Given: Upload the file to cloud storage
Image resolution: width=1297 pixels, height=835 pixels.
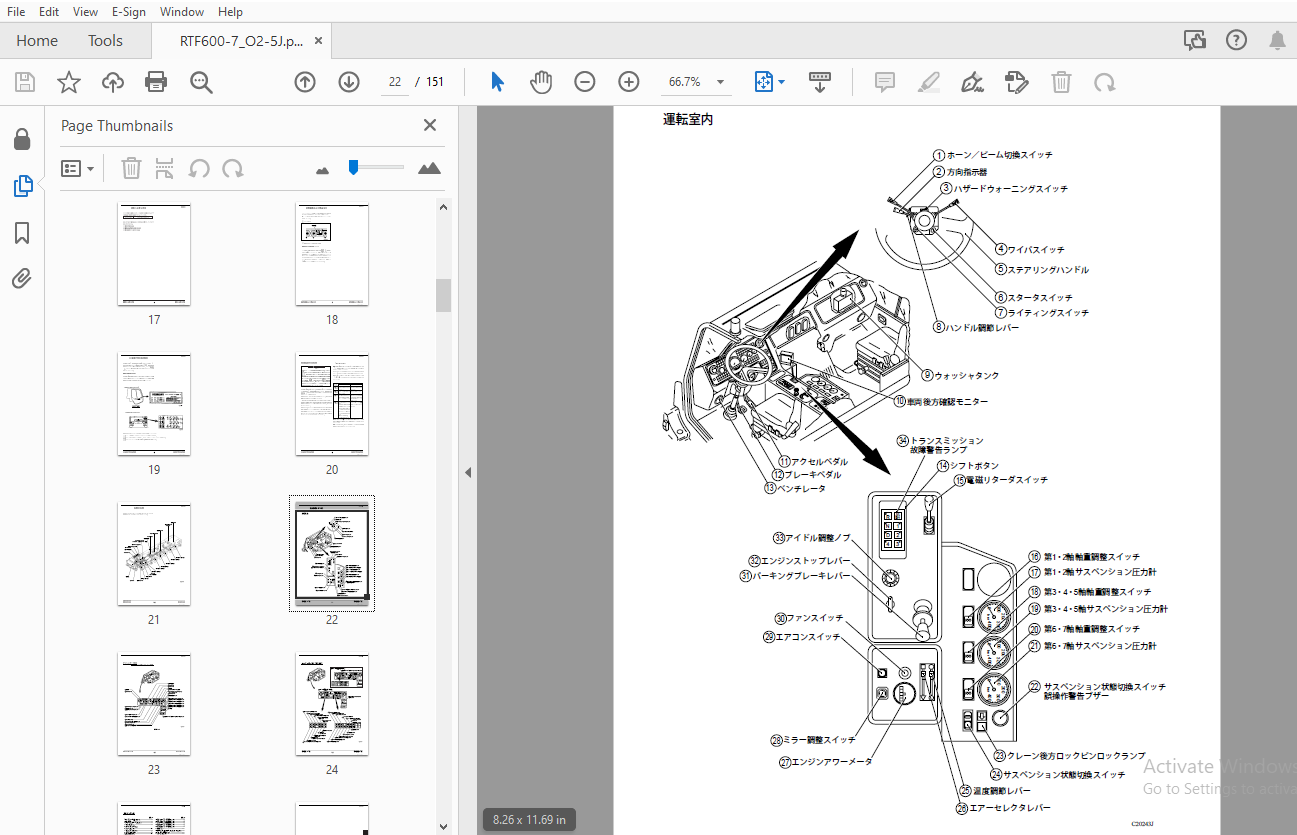Looking at the screenshot, I should tap(113, 82).
